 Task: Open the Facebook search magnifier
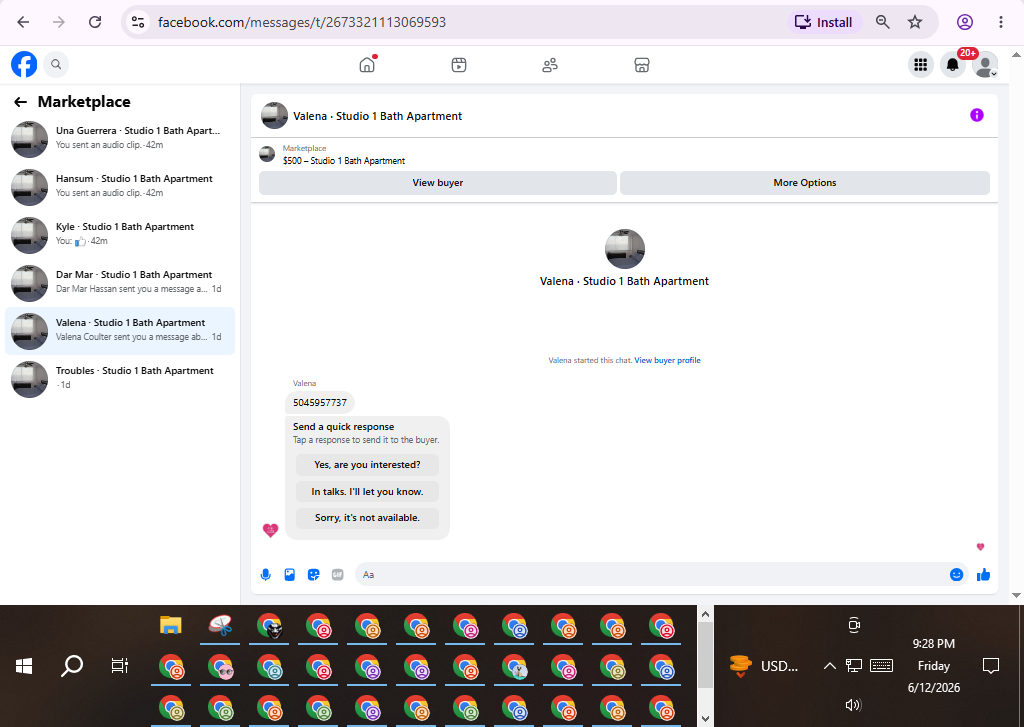pos(56,65)
